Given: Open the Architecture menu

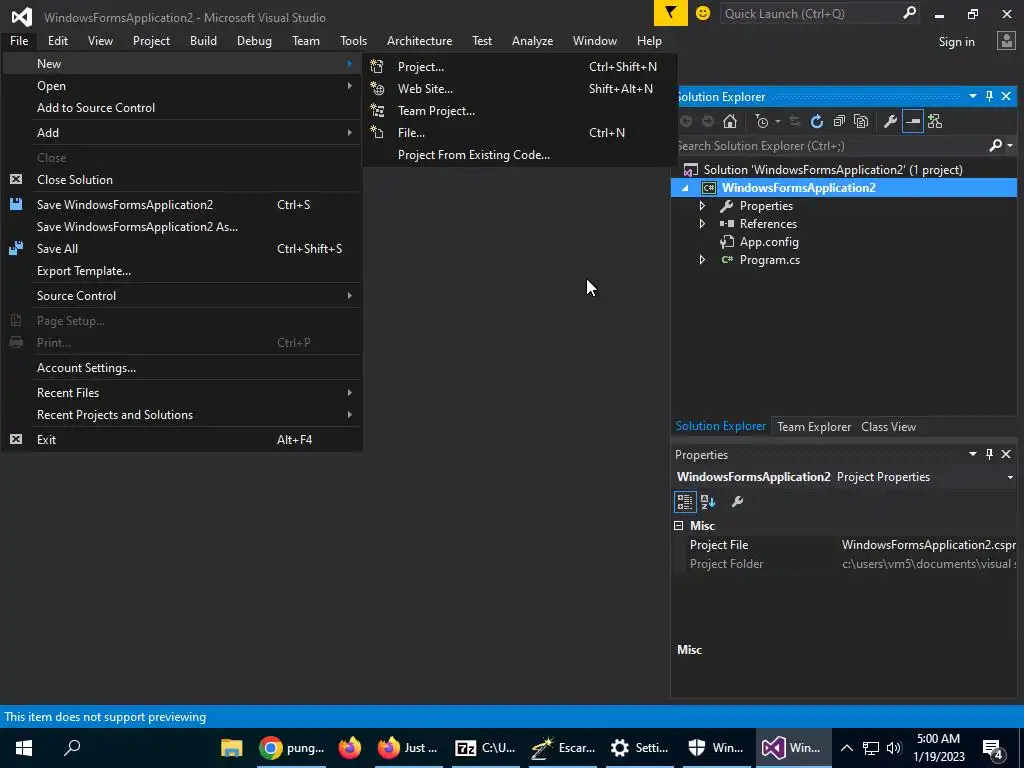Looking at the screenshot, I should 419,40.
